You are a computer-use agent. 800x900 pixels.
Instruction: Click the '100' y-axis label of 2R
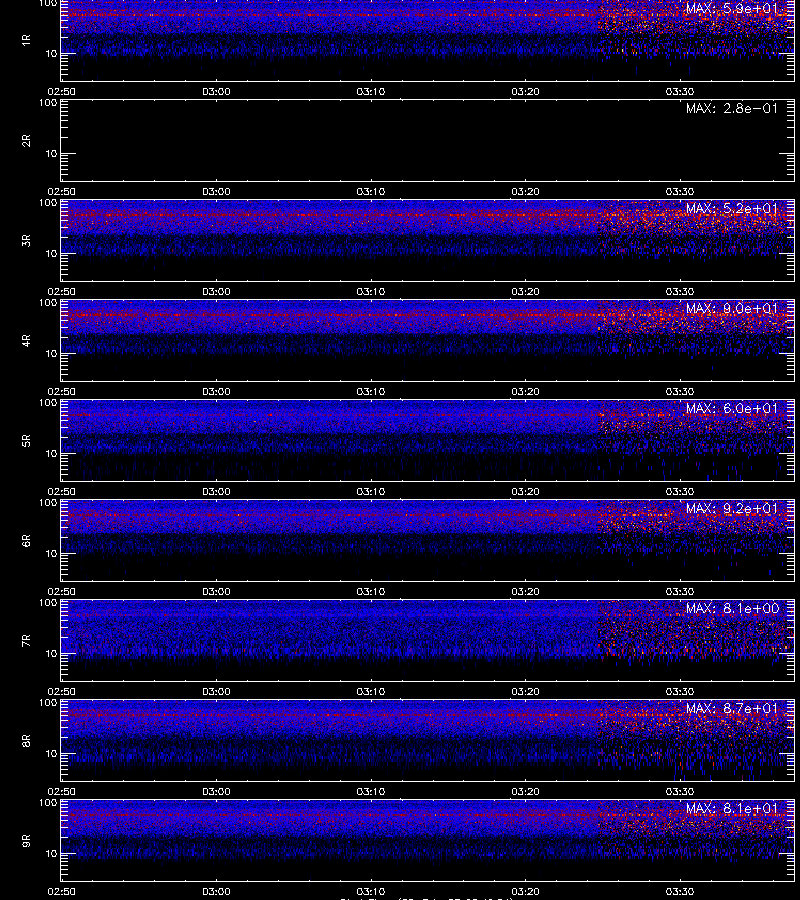tap(48, 103)
